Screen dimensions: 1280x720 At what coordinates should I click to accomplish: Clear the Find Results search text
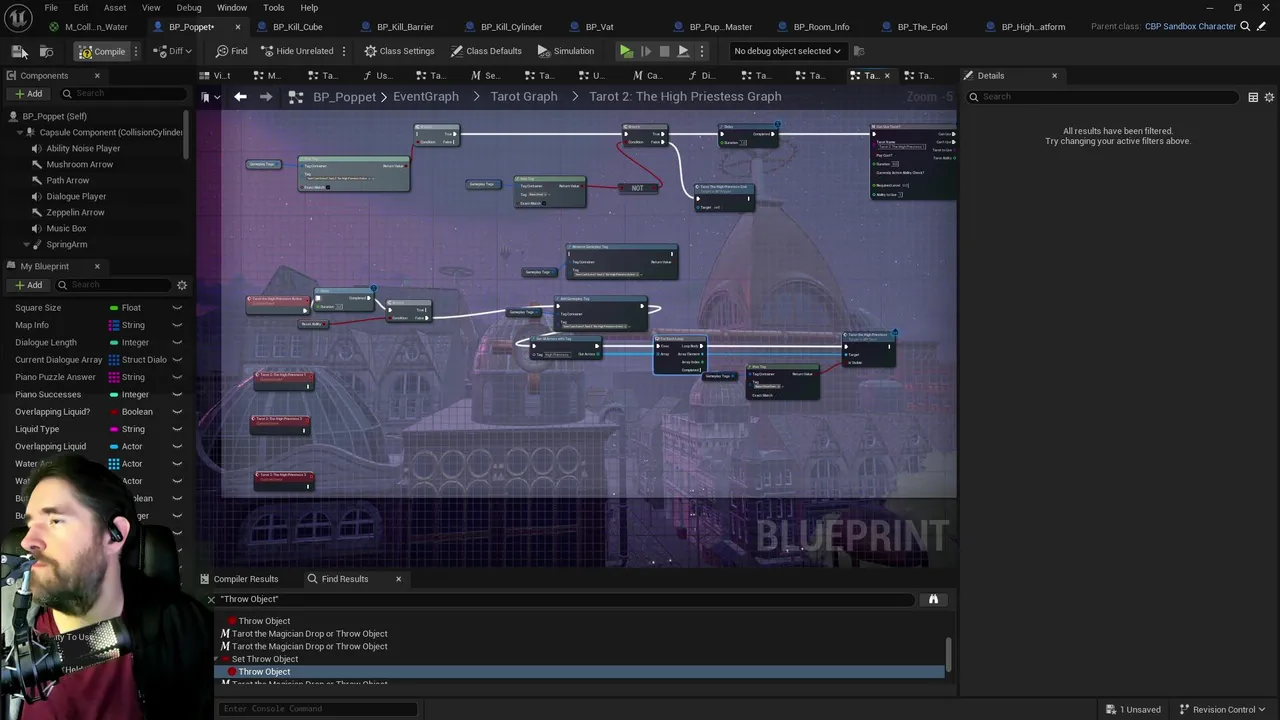click(x=211, y=599)
